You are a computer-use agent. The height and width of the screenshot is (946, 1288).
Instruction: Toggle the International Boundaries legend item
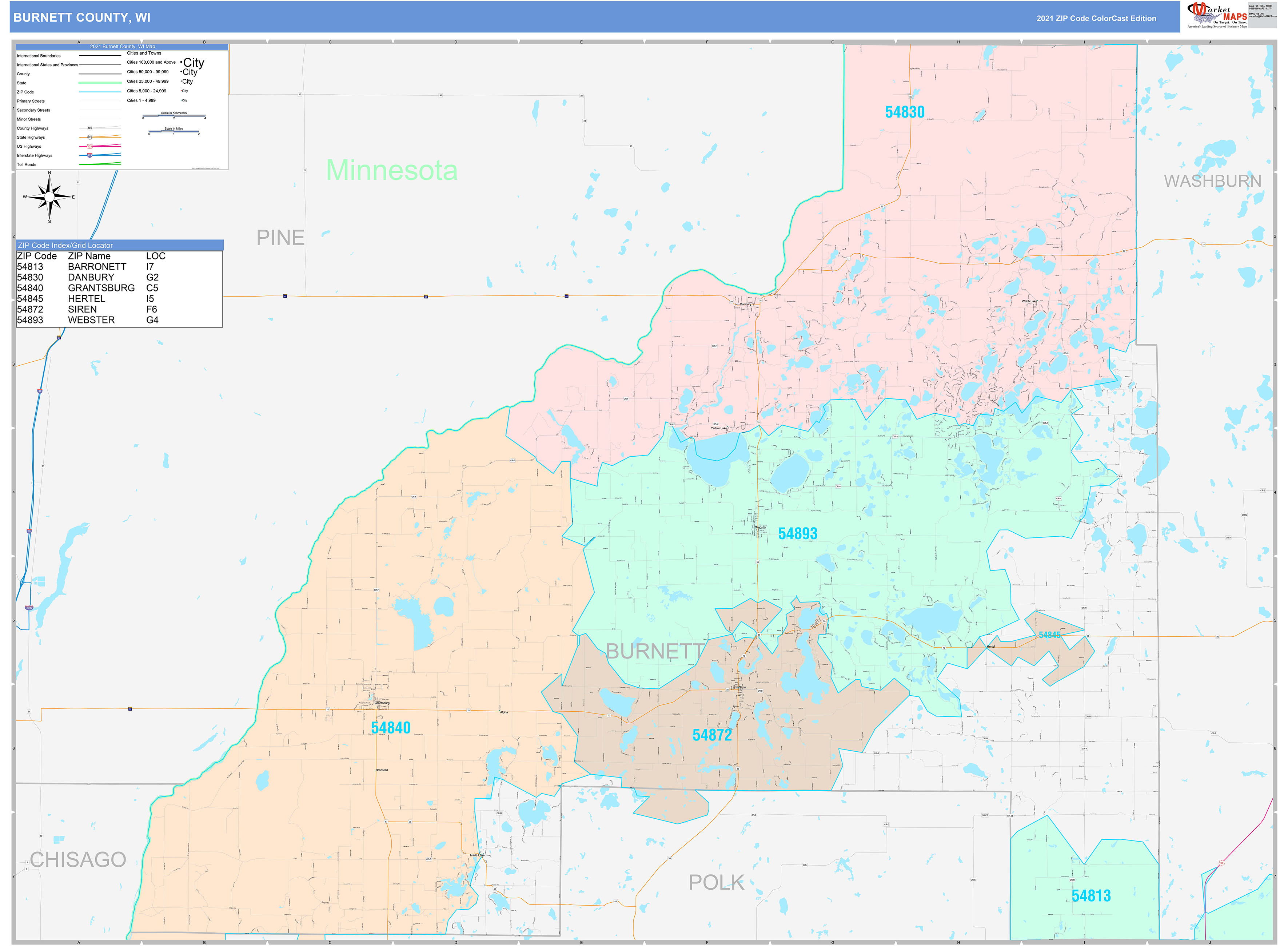[x=38, y=56]
